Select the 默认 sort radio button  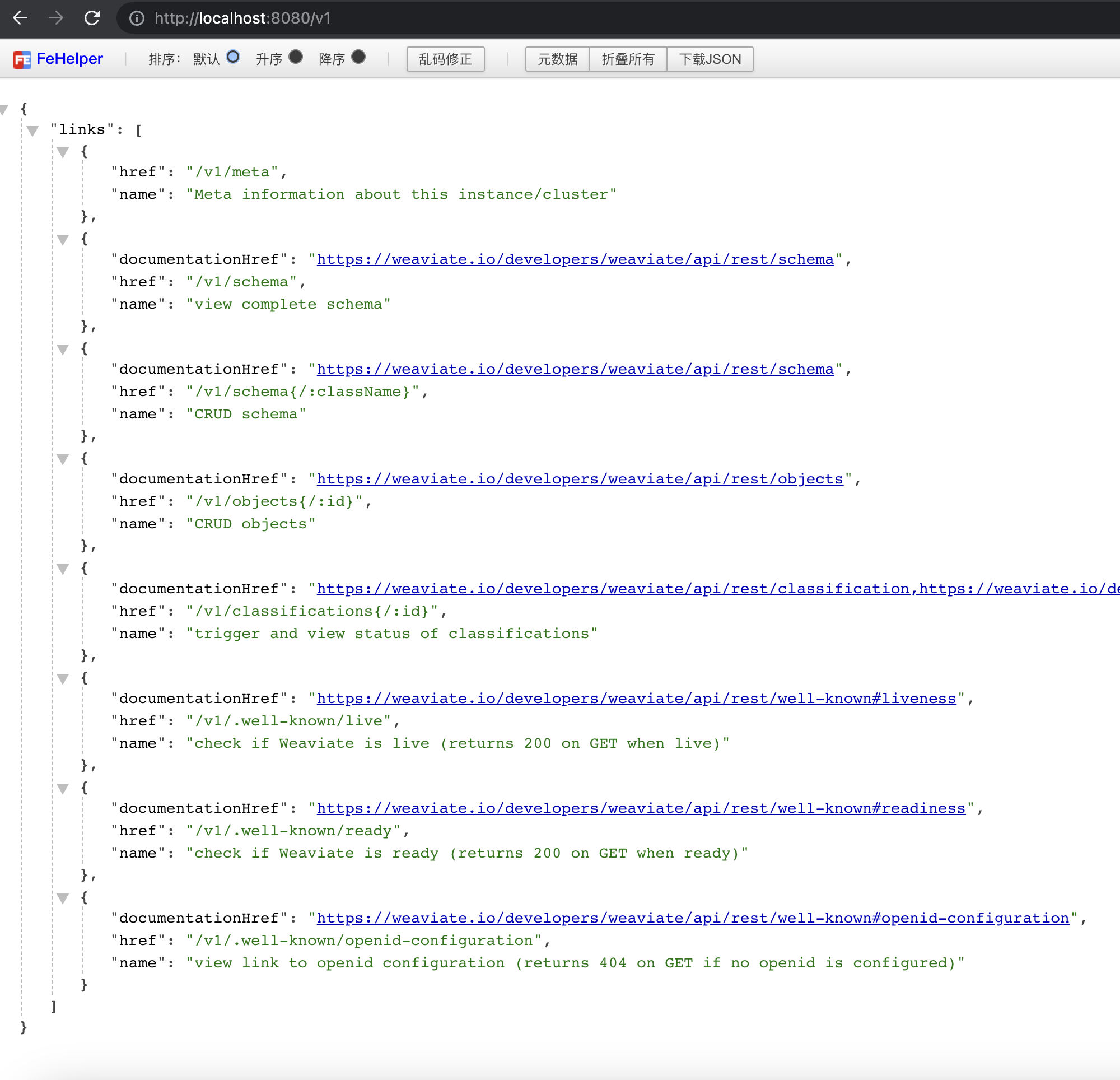click(233, 57)
